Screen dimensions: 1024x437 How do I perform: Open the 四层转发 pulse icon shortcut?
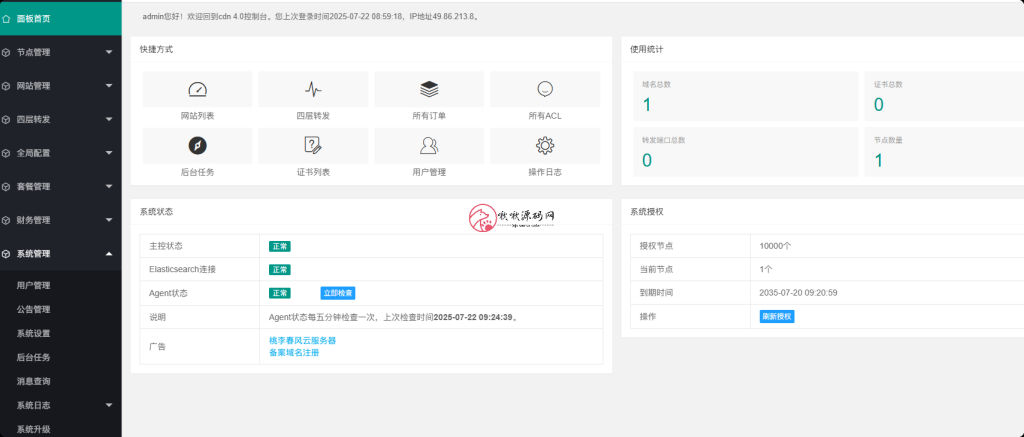coord(313,89)
